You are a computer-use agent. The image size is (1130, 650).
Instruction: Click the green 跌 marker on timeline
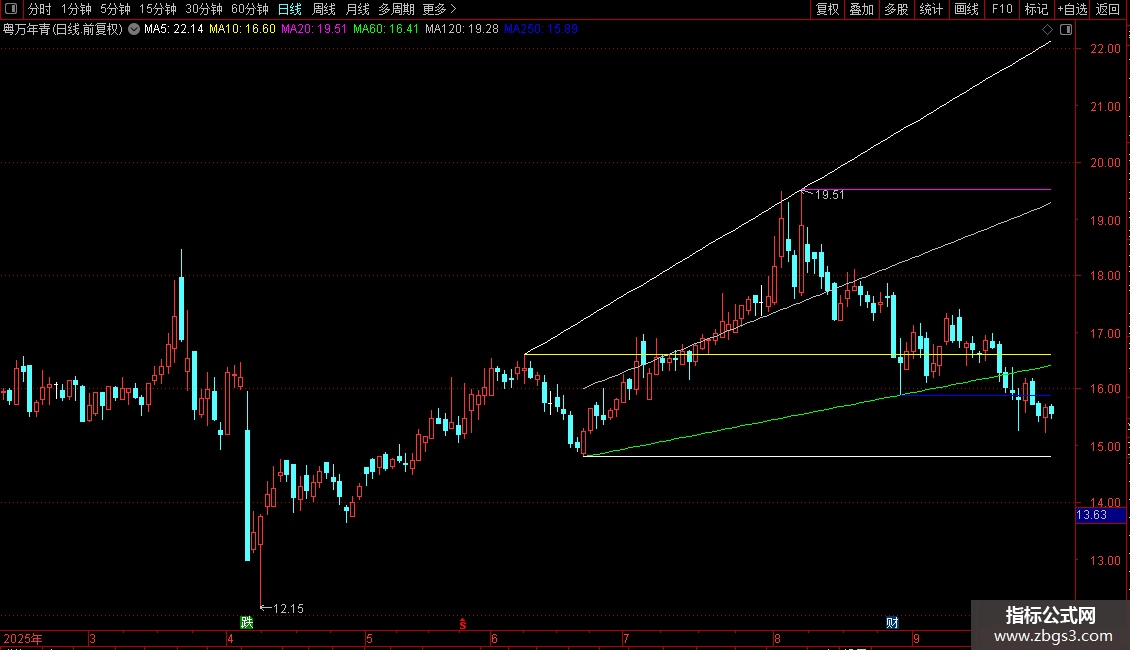247,623
